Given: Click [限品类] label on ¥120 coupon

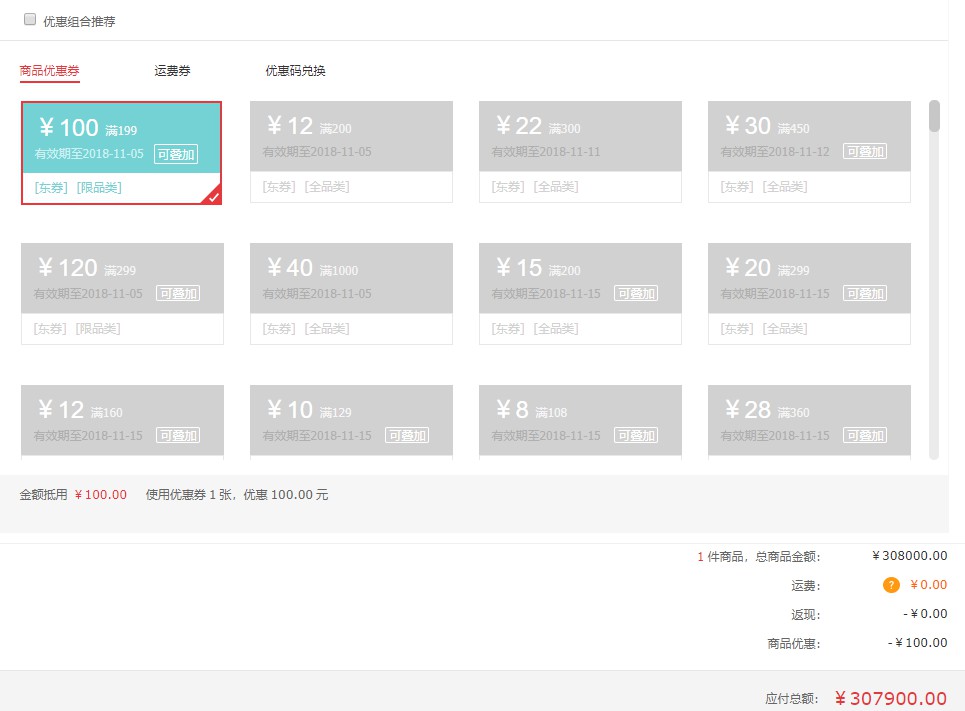Looking at the screenshot, I should coord(98,329).
